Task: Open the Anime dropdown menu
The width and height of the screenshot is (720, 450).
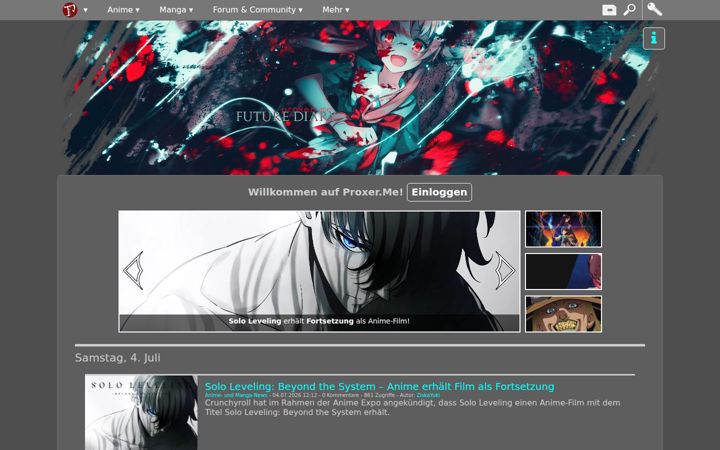Action: click(x=123, y=10)
